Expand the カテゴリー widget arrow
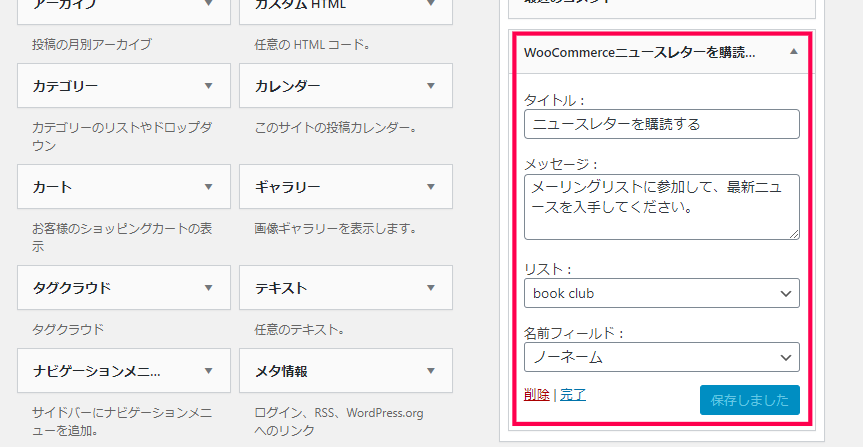Viewport: 863px width, 447px height. point(209,85)
